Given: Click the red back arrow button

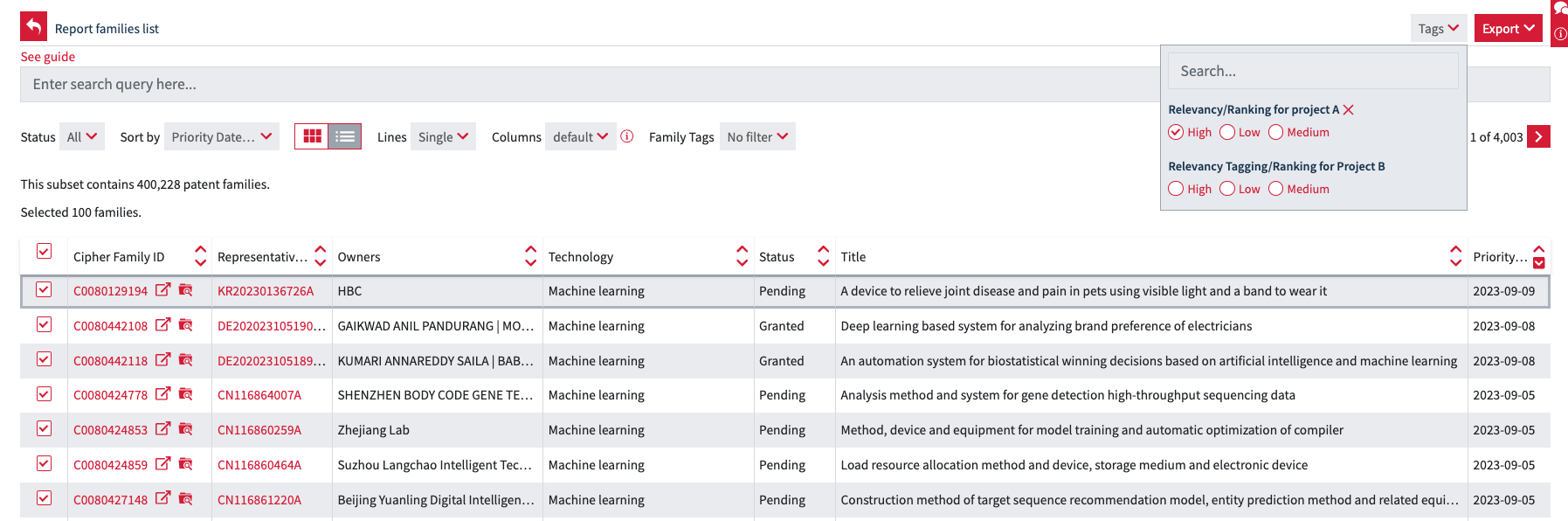Looking at the screenshot, I should (34, 27).
